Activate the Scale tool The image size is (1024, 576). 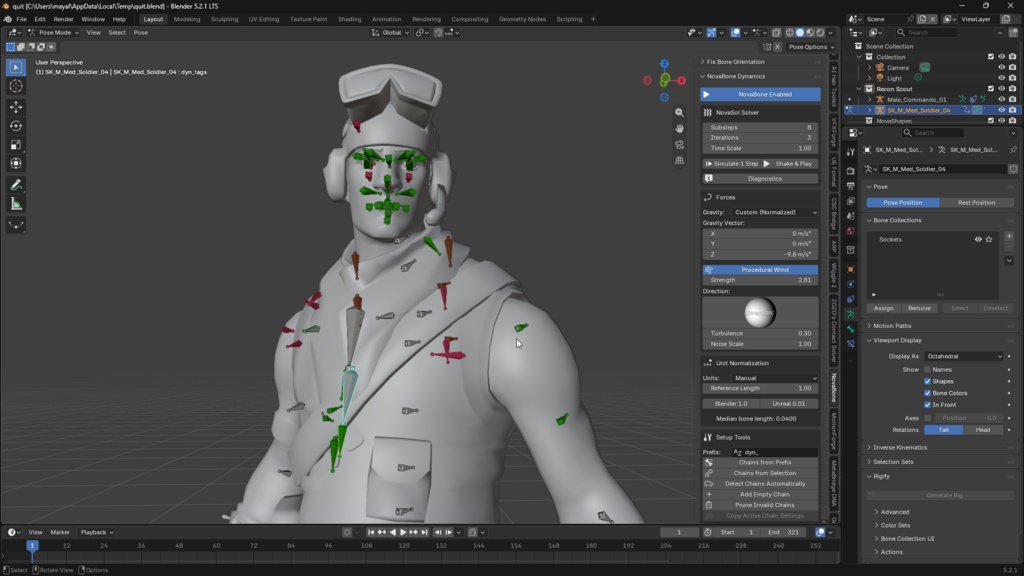click(16, 144)
